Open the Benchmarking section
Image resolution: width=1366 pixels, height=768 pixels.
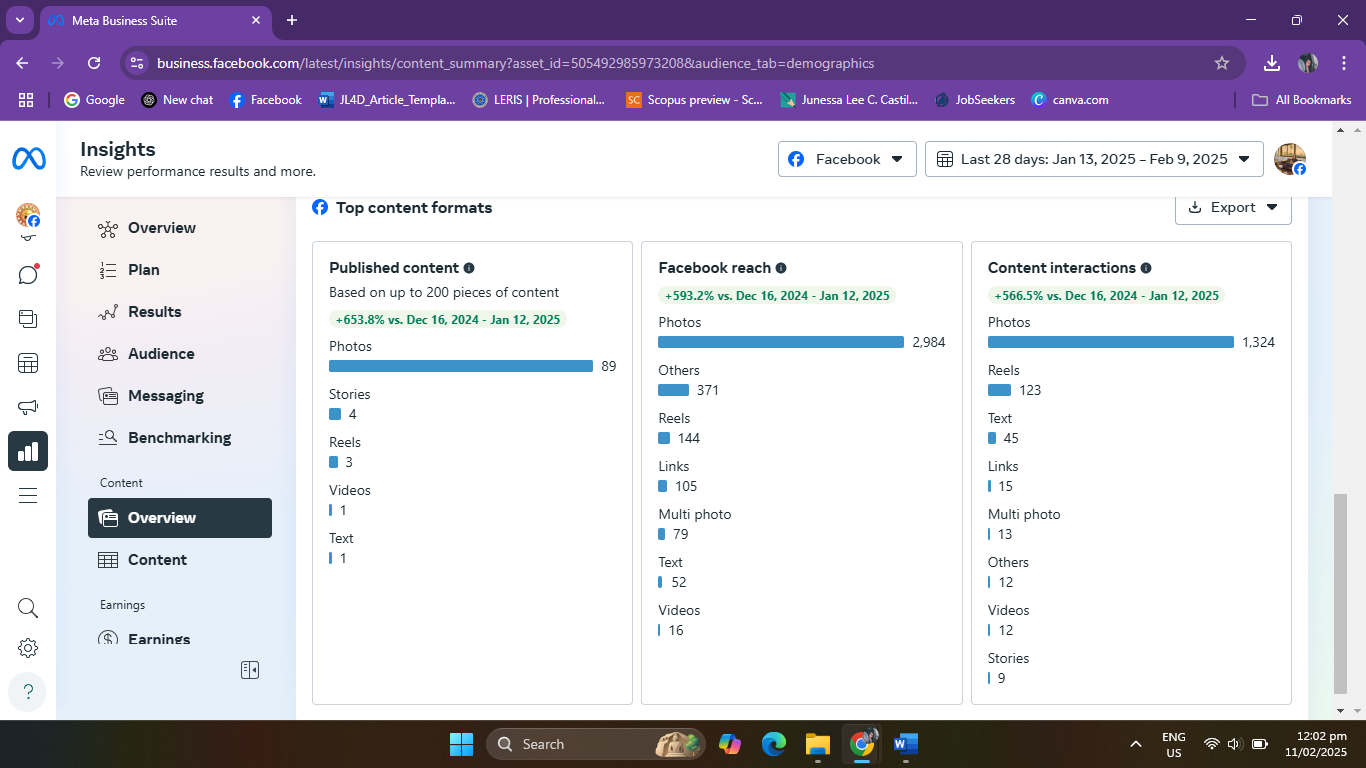pos(180,438)
